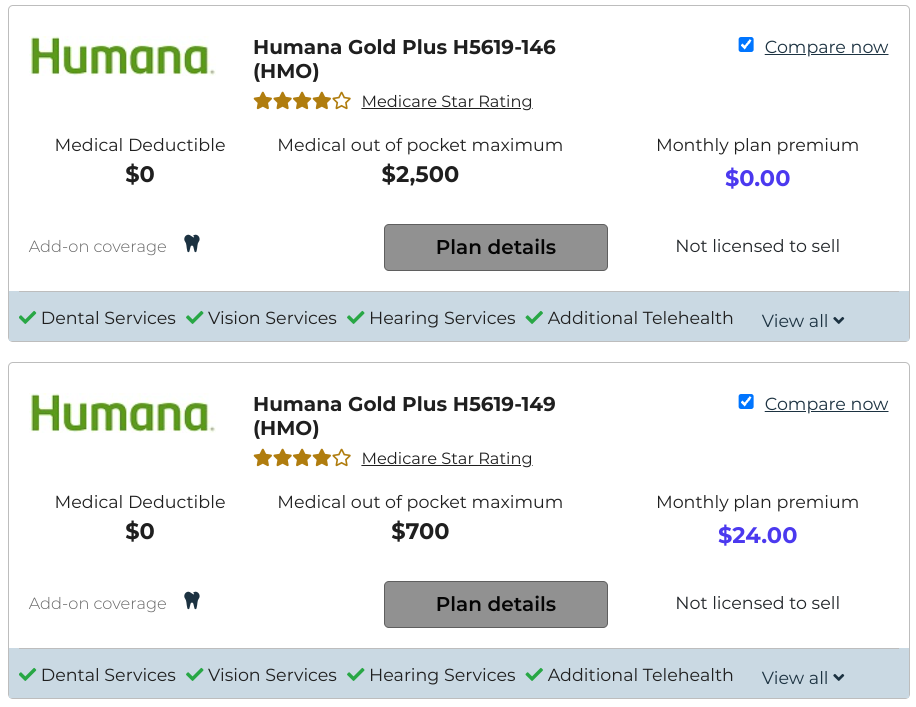Open Medicare Star Rating link for H5619-146
Viewport: 916px width, 707px height.
[447, 102]
